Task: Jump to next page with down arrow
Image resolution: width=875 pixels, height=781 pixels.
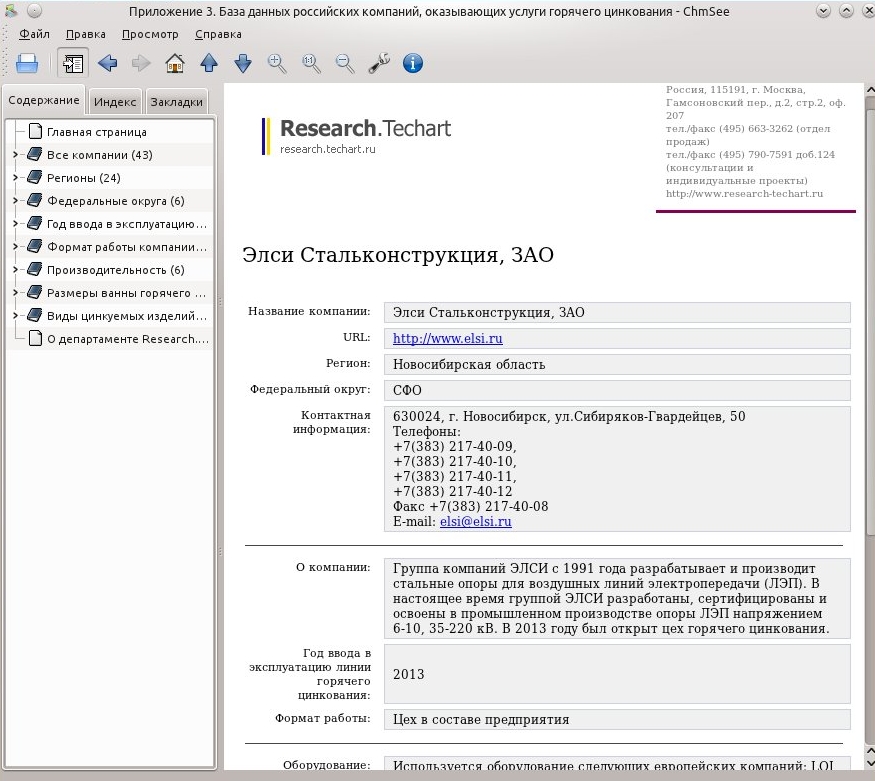Action: tap(243, 63)
